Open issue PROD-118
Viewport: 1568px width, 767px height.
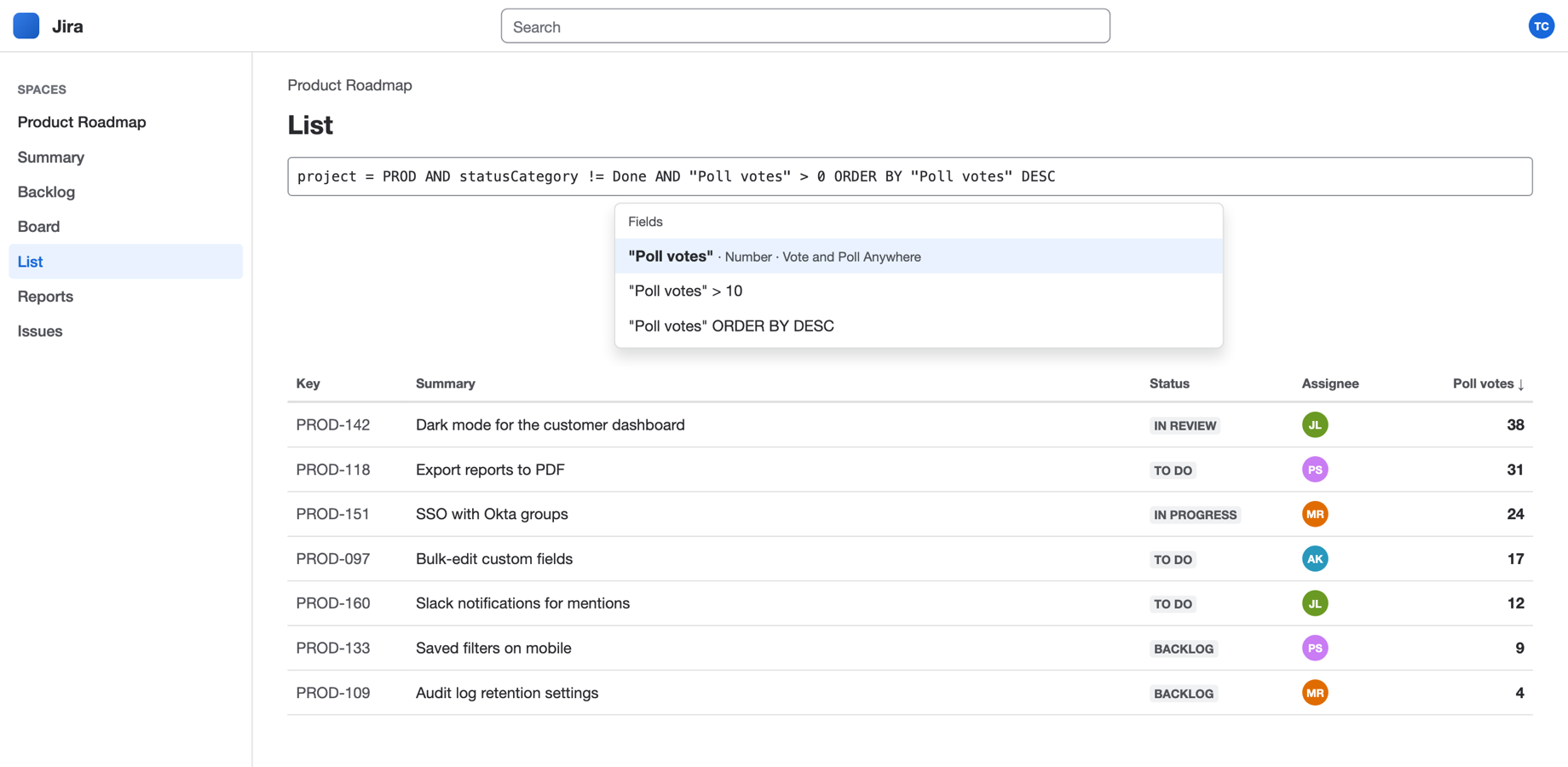tap(333, 470)
